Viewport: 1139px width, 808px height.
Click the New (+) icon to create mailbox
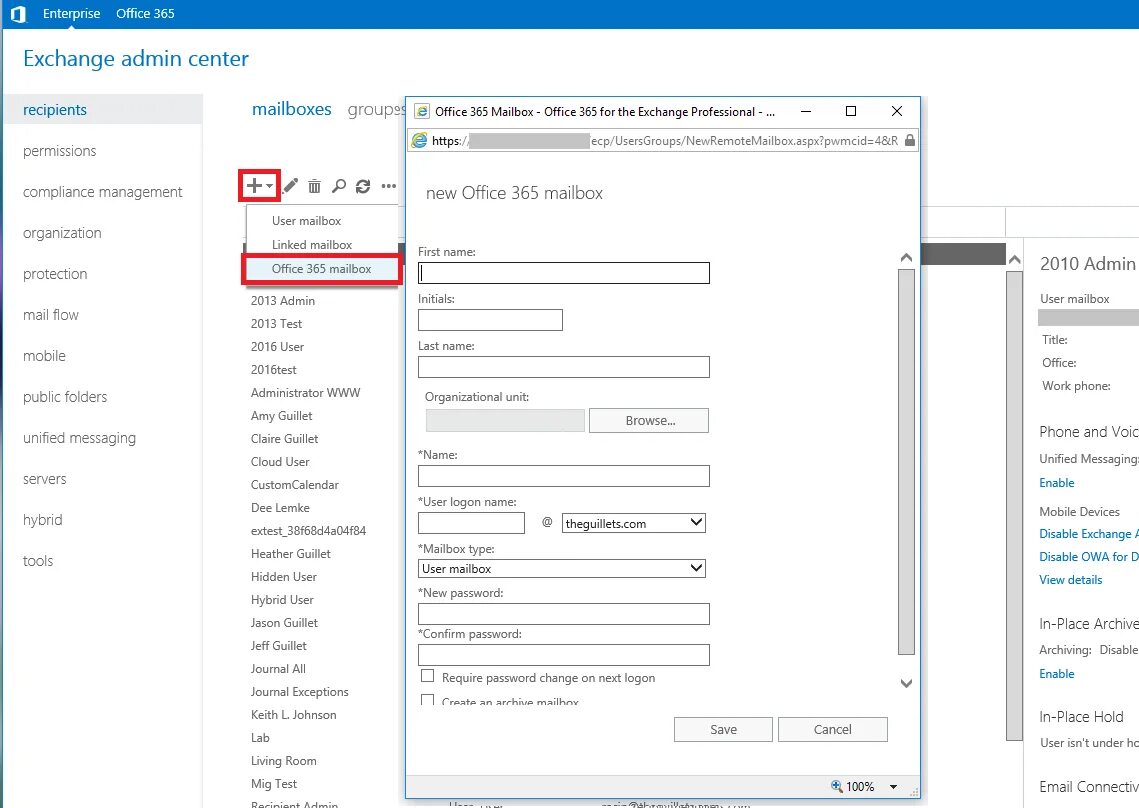tap(254, 185)
